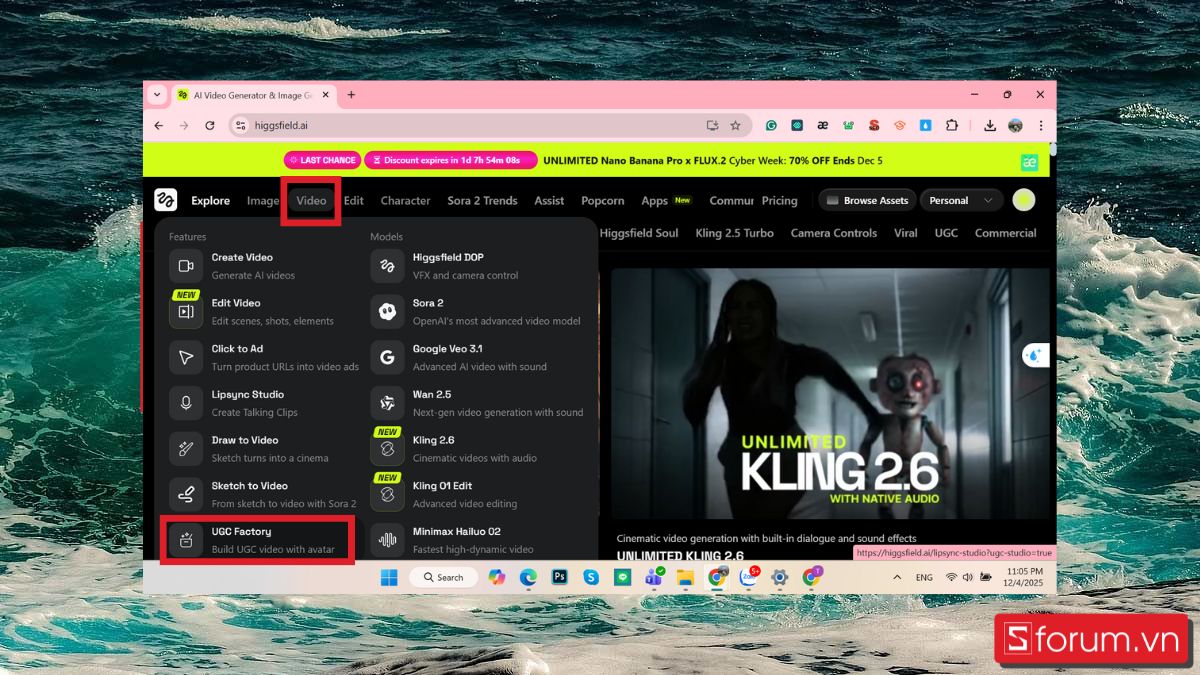
Task: Select the Commercial tab
Action: [x=1006, y=233]
